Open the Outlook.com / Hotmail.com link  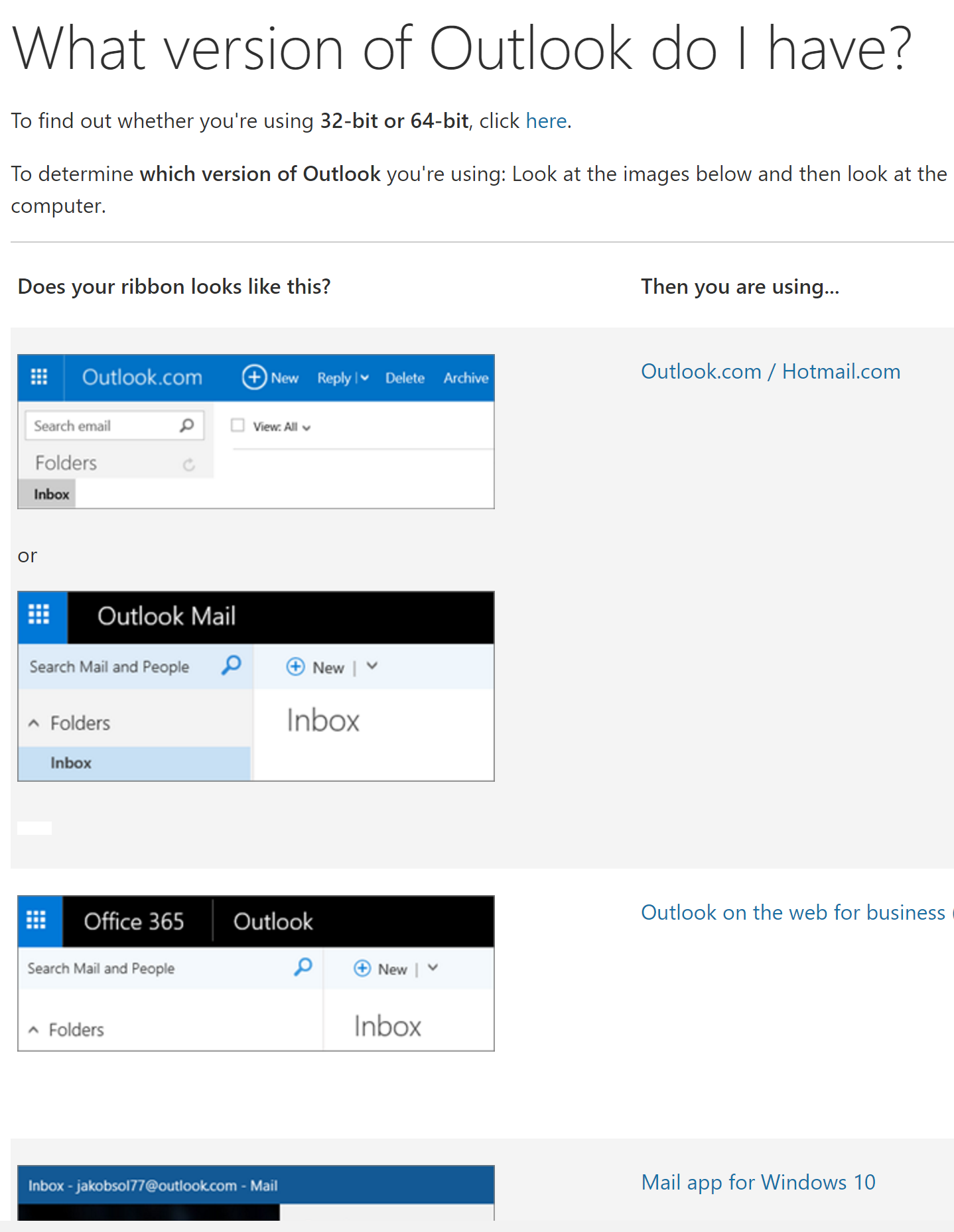pos(770,371)
